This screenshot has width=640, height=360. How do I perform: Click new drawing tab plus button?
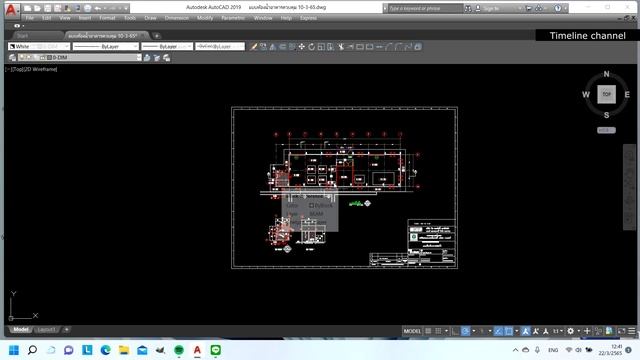[157, 36]
